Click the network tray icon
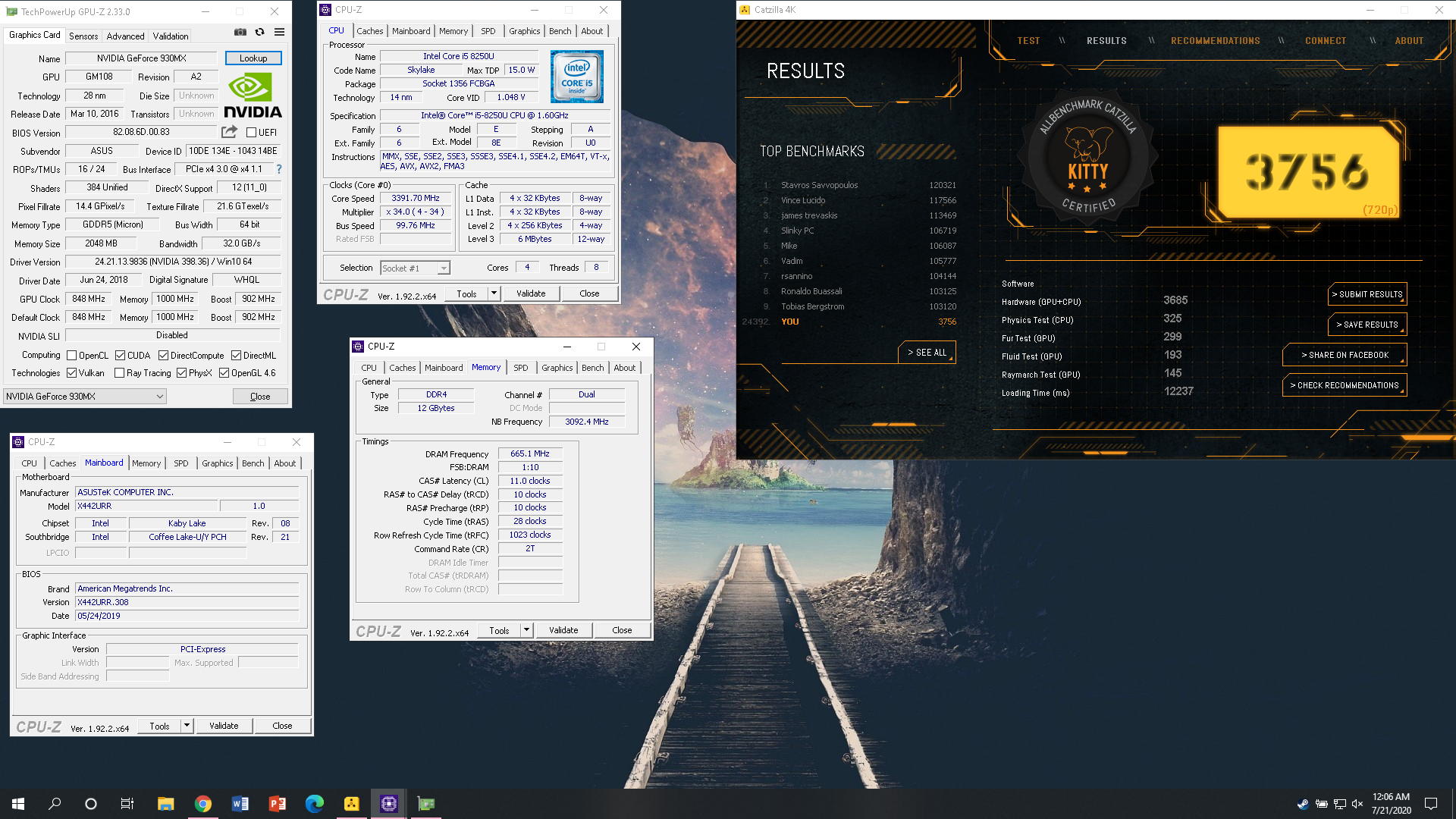This screenshot has width=1456, height=819. pyautogui.click(x=1339, y=804)
